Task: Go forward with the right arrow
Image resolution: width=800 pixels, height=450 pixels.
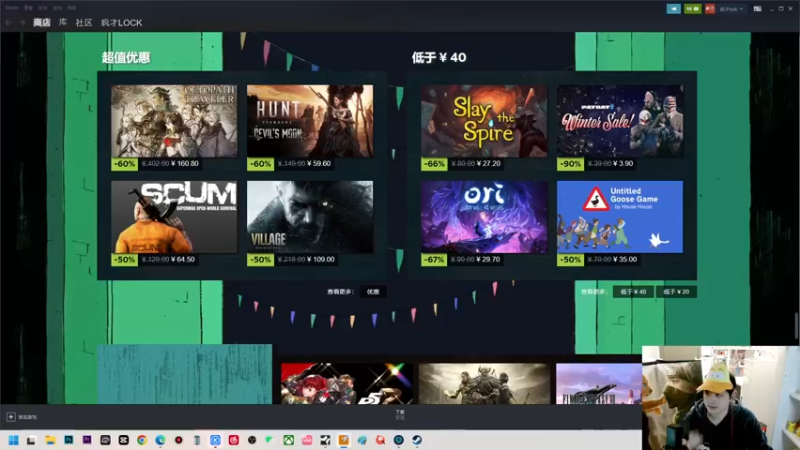Action: [x=22, y=22]
